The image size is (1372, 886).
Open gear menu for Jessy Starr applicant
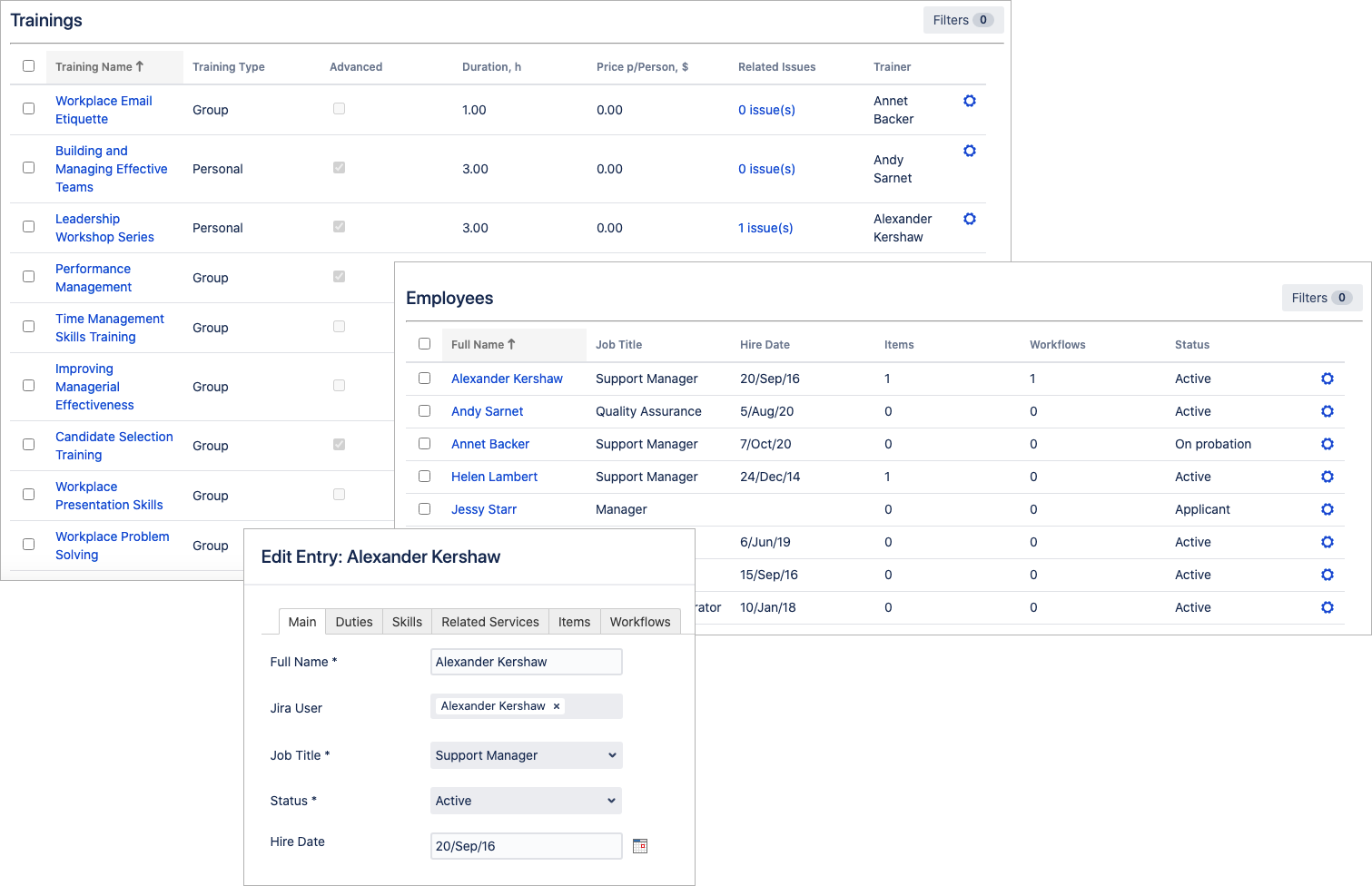1327,509
